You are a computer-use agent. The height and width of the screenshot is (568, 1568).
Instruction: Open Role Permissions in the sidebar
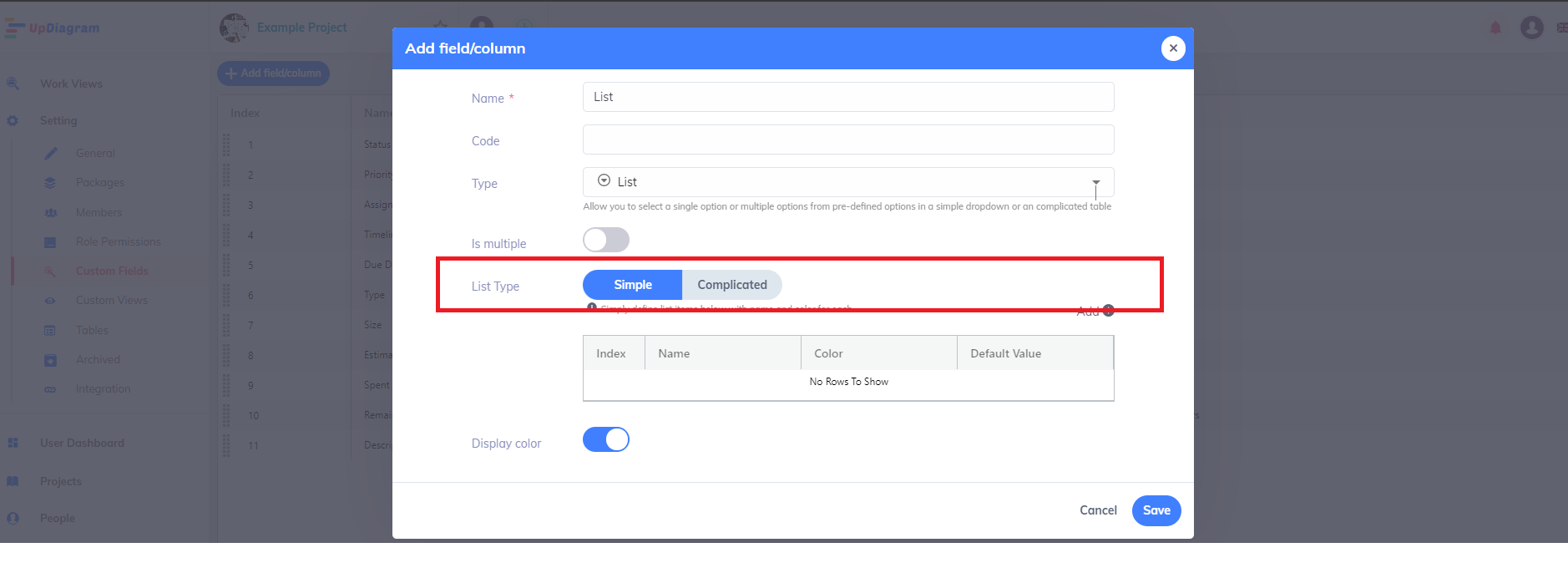118,242
